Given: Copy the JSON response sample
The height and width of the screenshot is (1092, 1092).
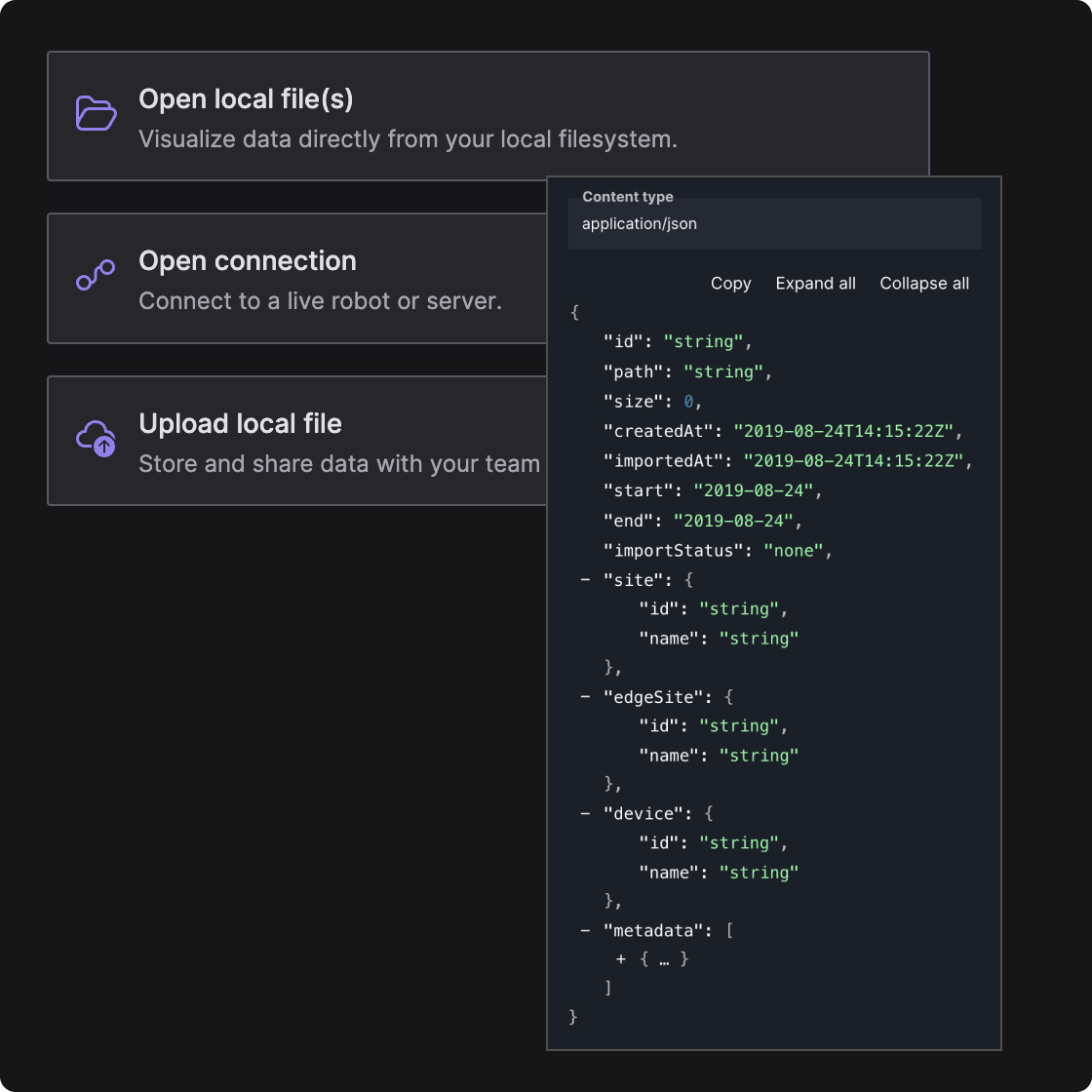Looking at the screenshot, I should [730, 284].
